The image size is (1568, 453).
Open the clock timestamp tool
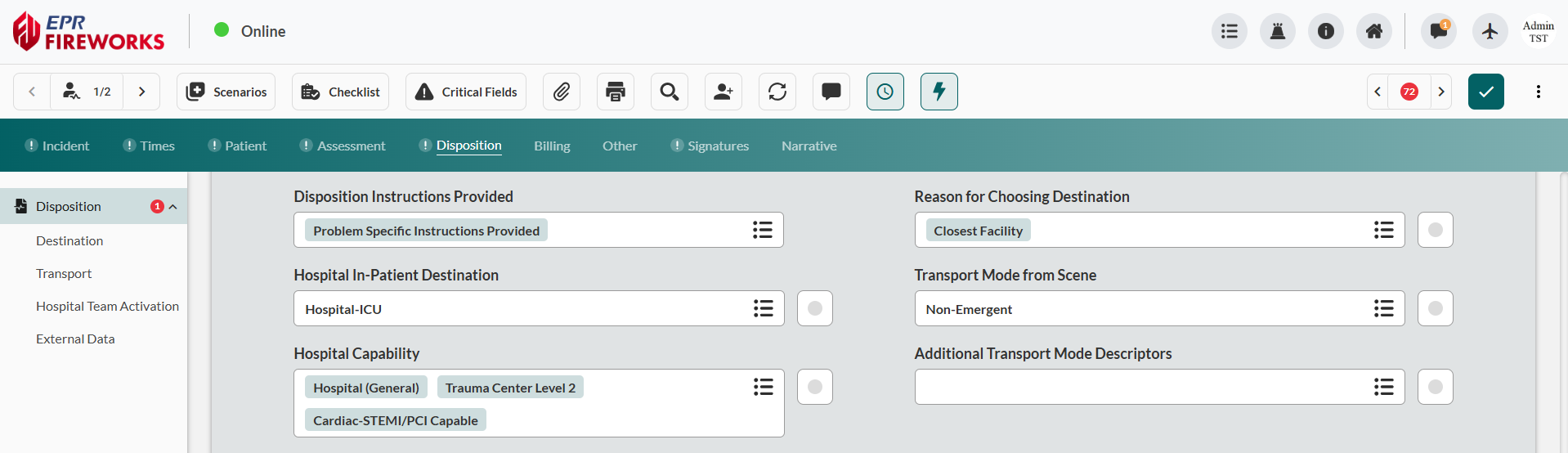[885, 92]
